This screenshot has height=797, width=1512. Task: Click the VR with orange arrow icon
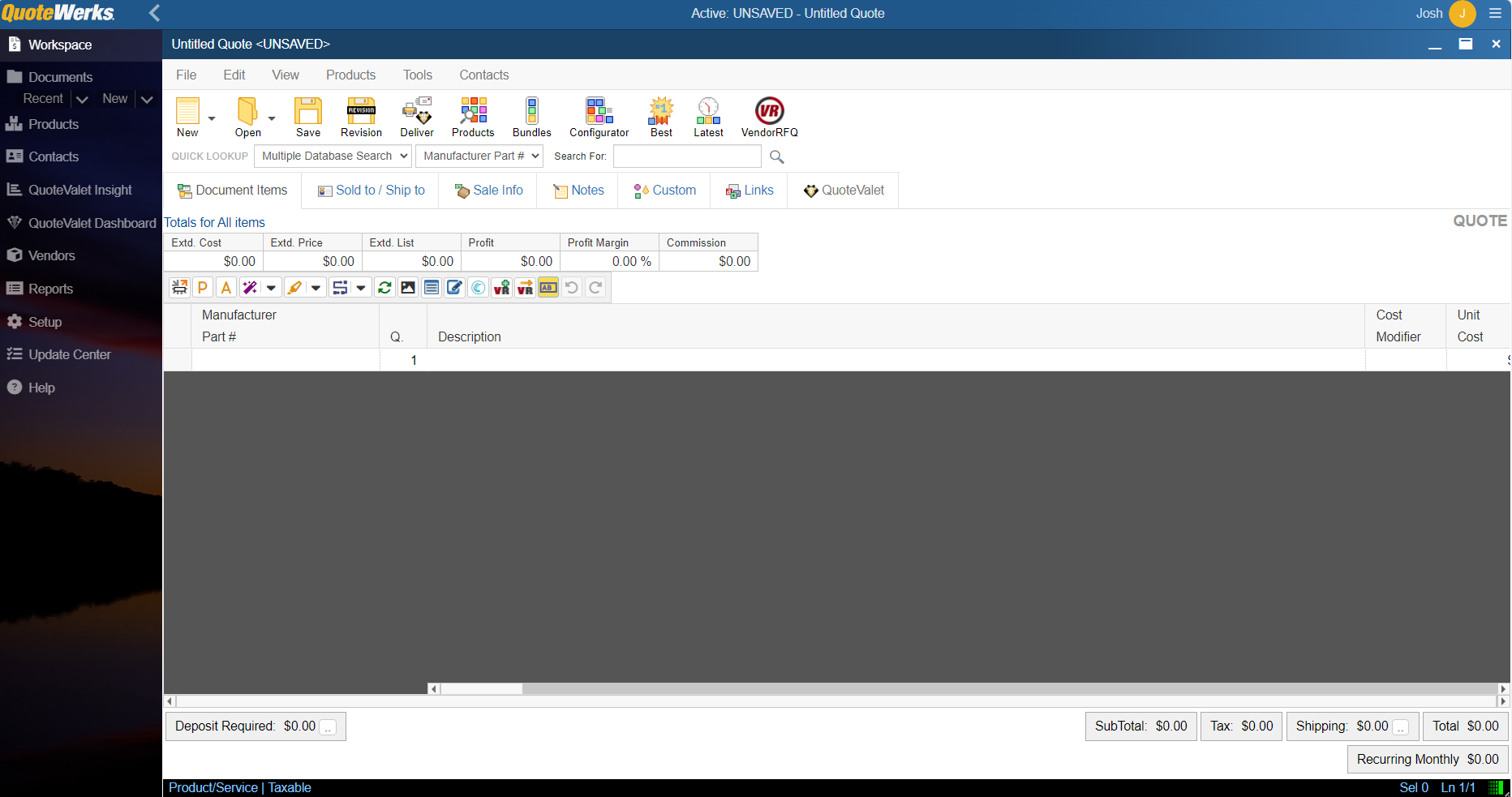click(526, 288)
